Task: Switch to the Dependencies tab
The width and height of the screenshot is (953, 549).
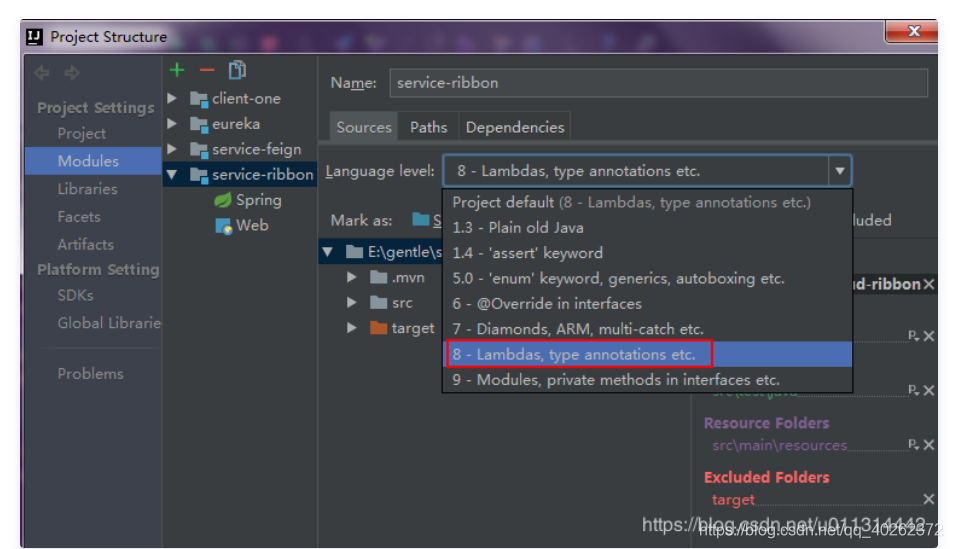Action: pyautogui.click(x=515, y=127)
